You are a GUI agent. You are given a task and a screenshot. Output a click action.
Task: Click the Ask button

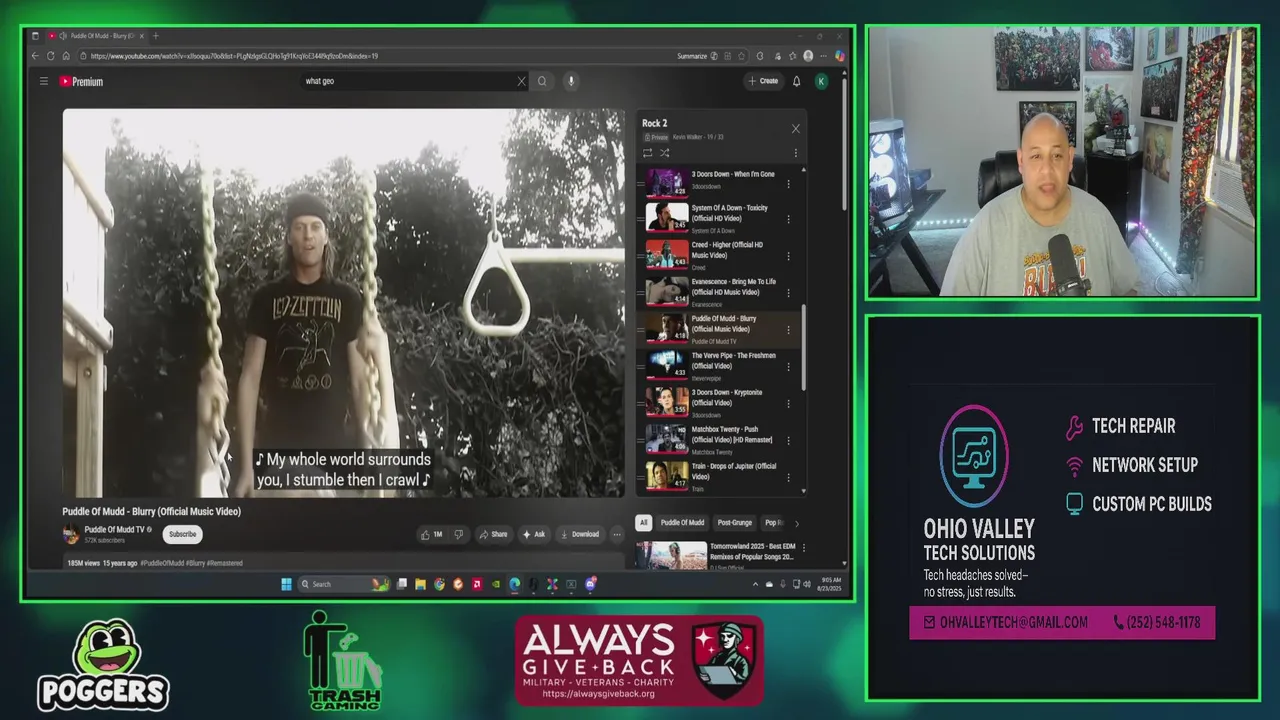coord(534,534)
